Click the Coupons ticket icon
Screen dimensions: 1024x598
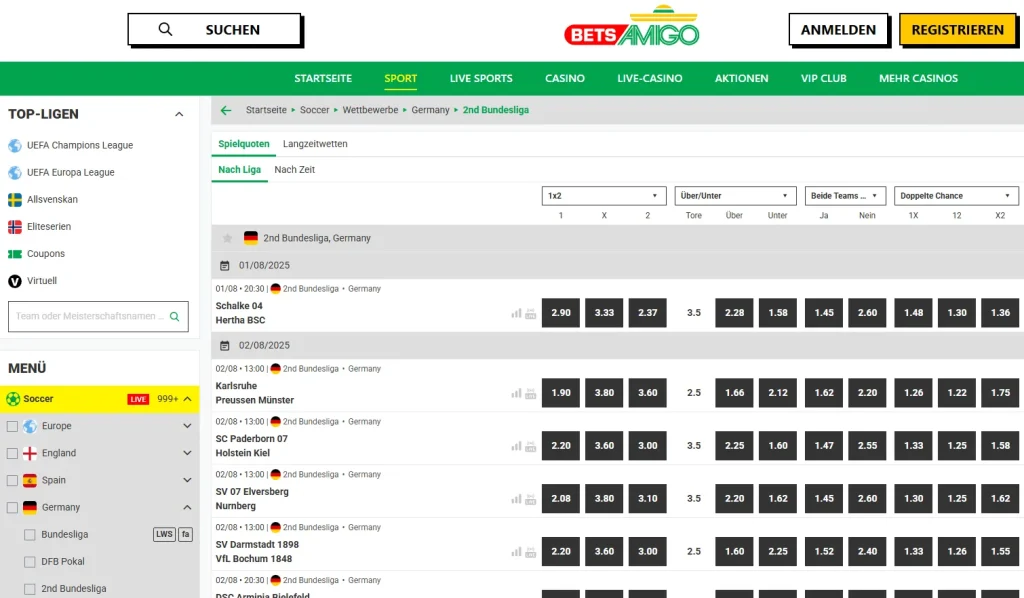(14, 254)
